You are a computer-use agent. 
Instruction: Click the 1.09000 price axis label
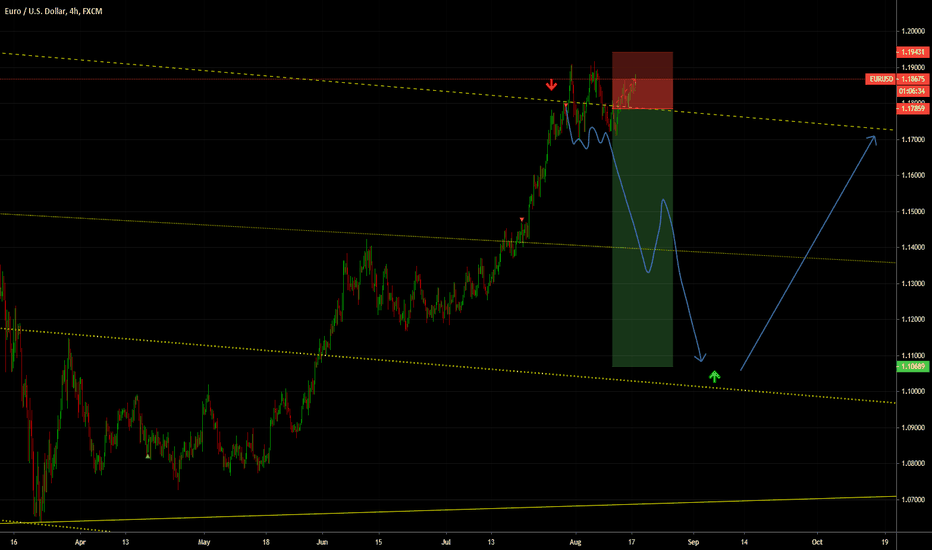click(x=913, y=428)
